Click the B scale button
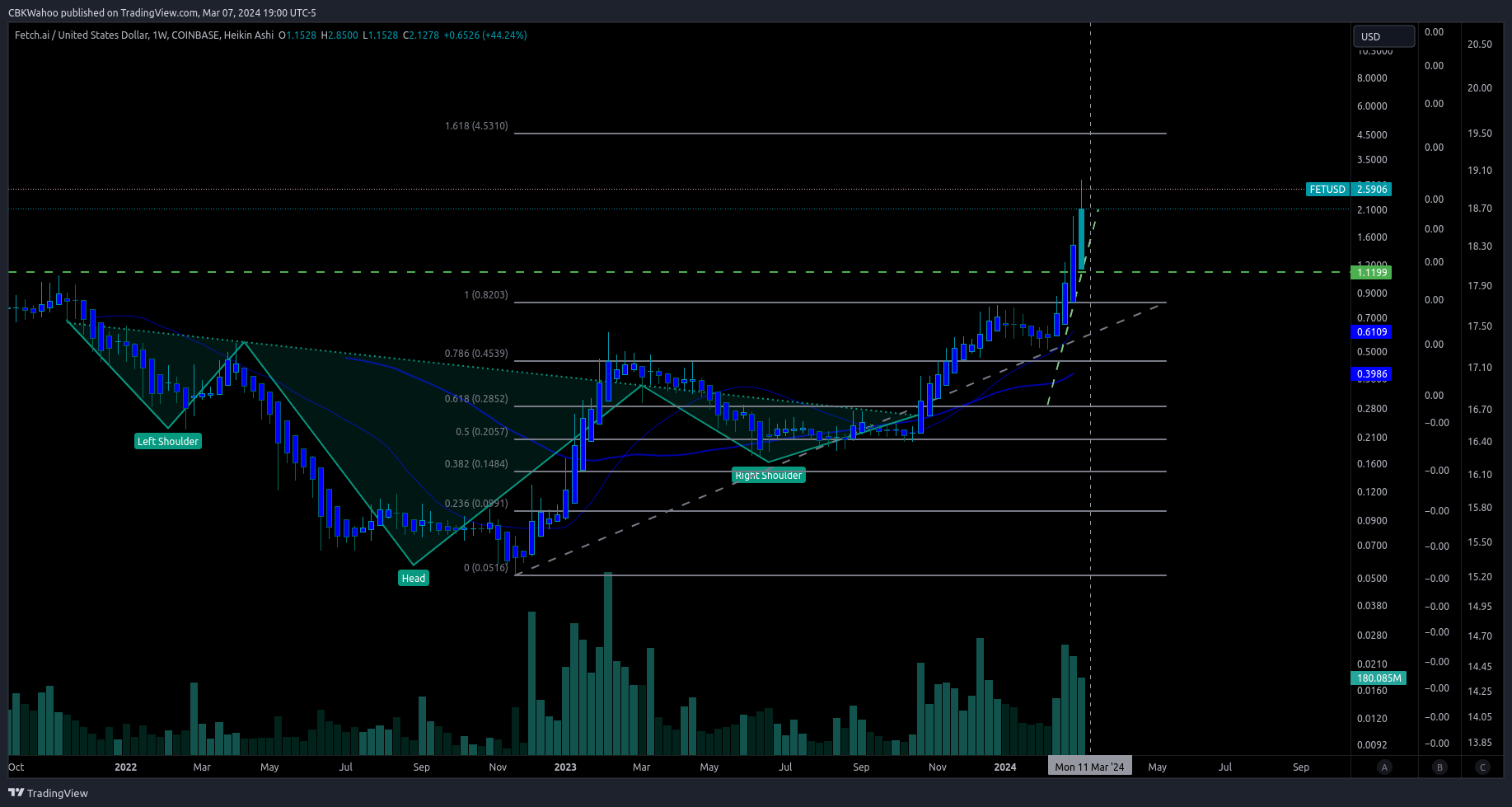1512x807 pixels. 1439,767
